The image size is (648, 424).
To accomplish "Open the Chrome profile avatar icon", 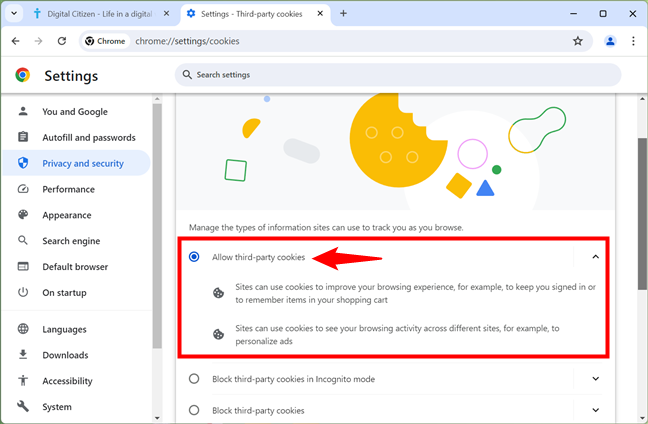I will click(610, 41).
